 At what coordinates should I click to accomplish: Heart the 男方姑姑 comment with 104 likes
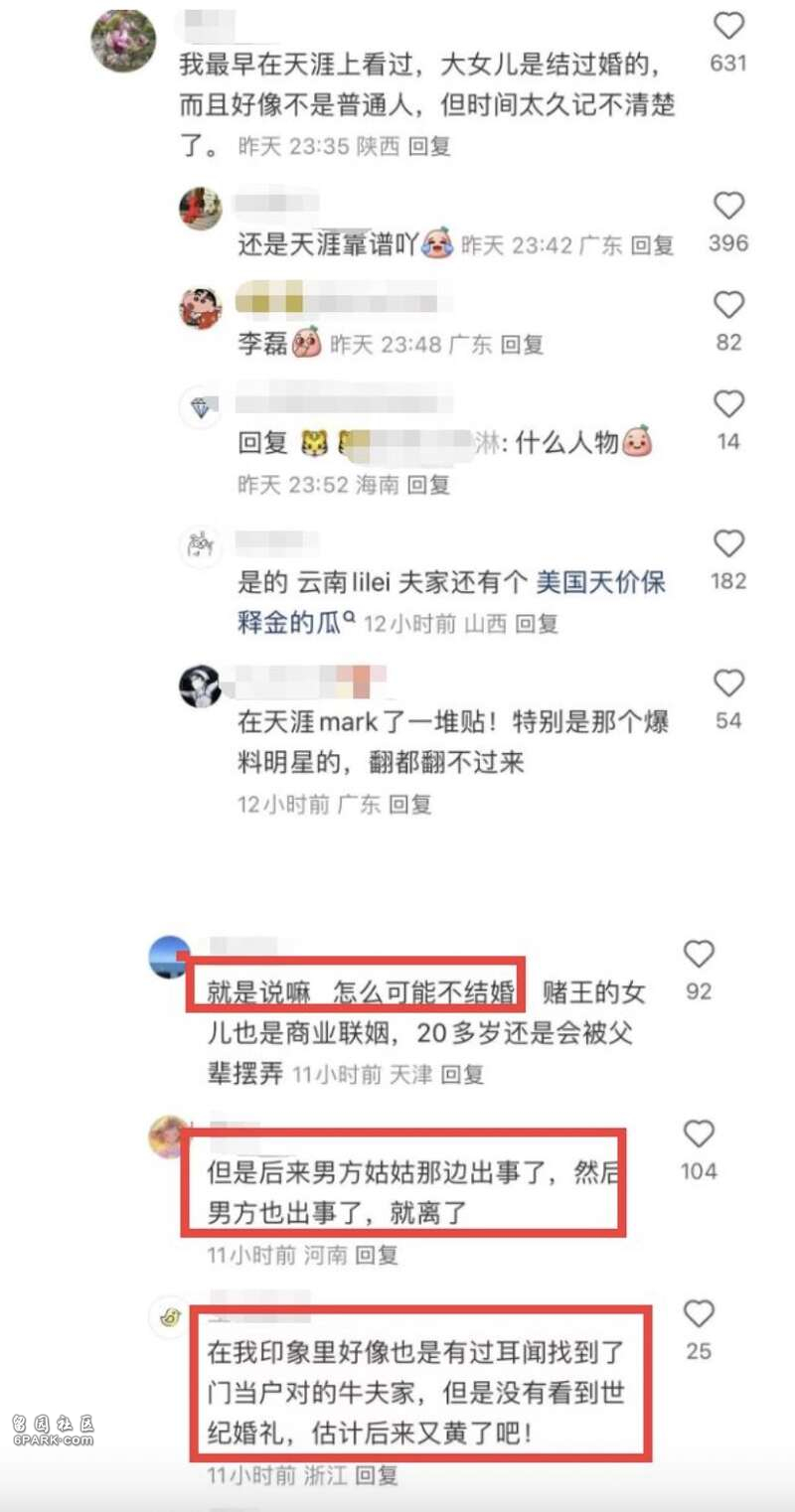point(699,1134)
